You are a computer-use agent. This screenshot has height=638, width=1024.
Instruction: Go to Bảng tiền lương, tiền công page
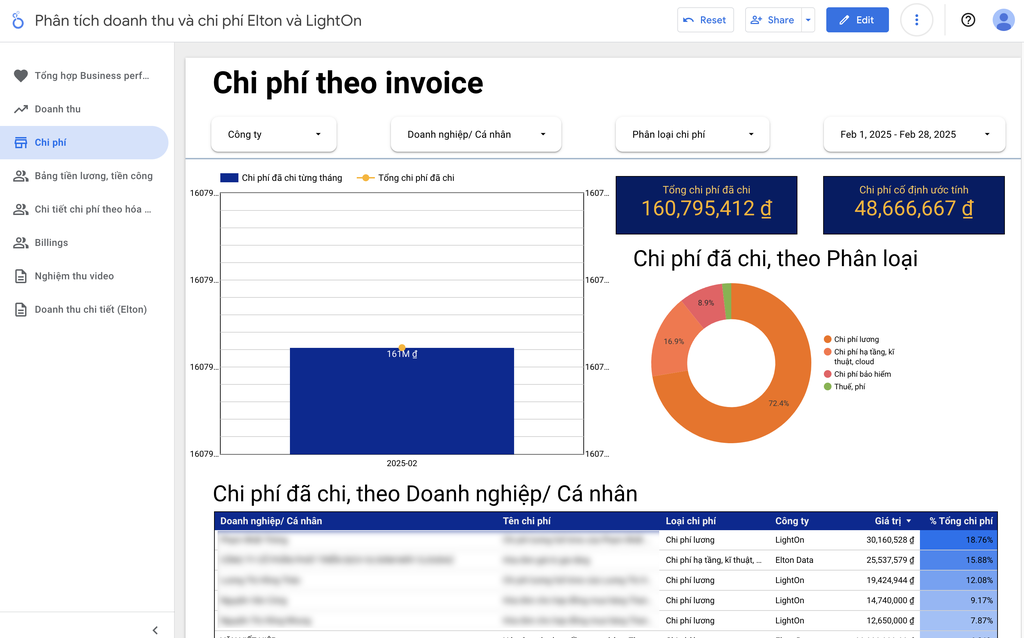coord(93,176)
